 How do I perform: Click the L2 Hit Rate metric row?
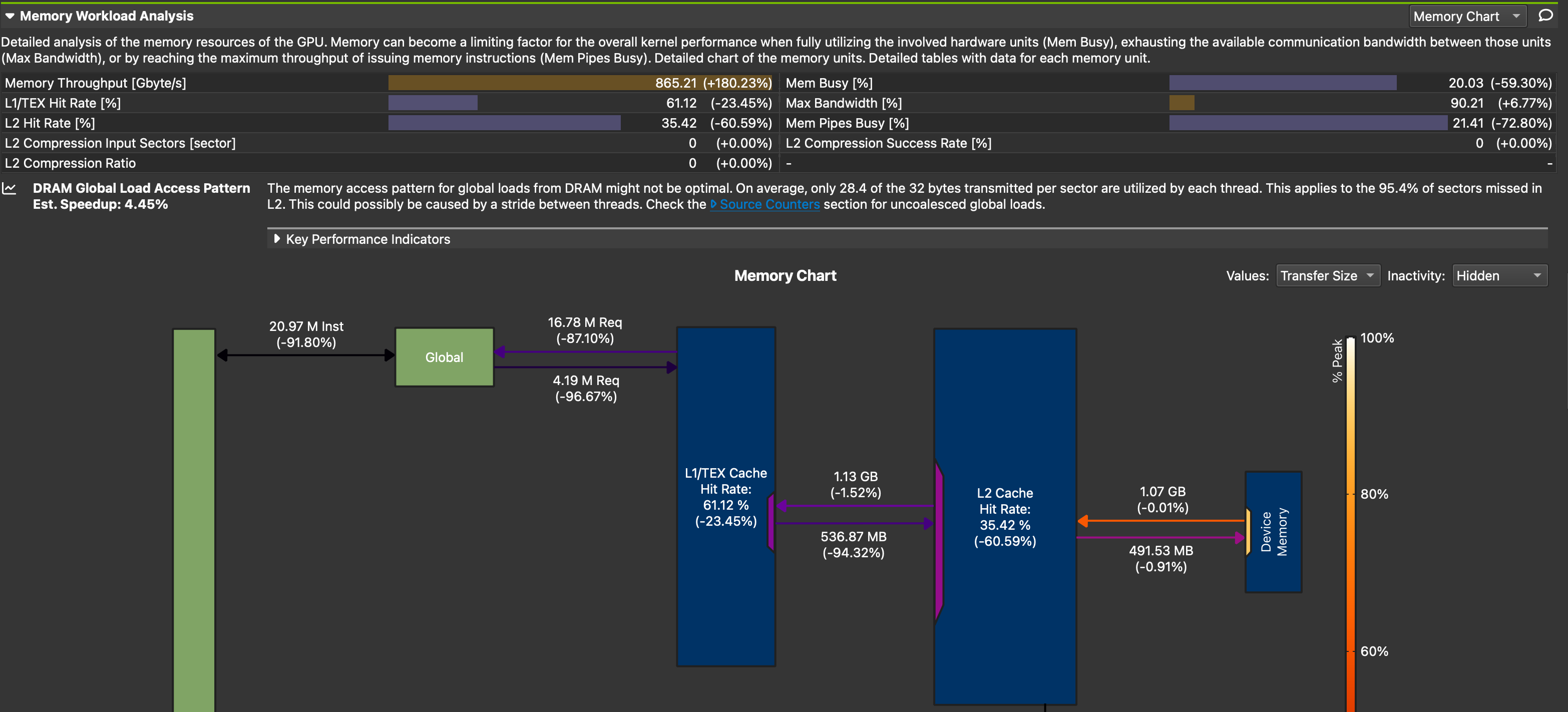coord(50,123)
